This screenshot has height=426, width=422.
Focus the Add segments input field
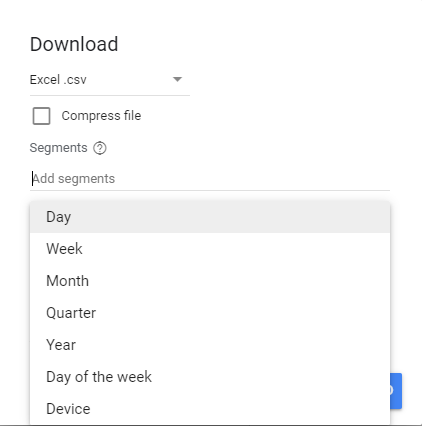click(x=210, y=179)
